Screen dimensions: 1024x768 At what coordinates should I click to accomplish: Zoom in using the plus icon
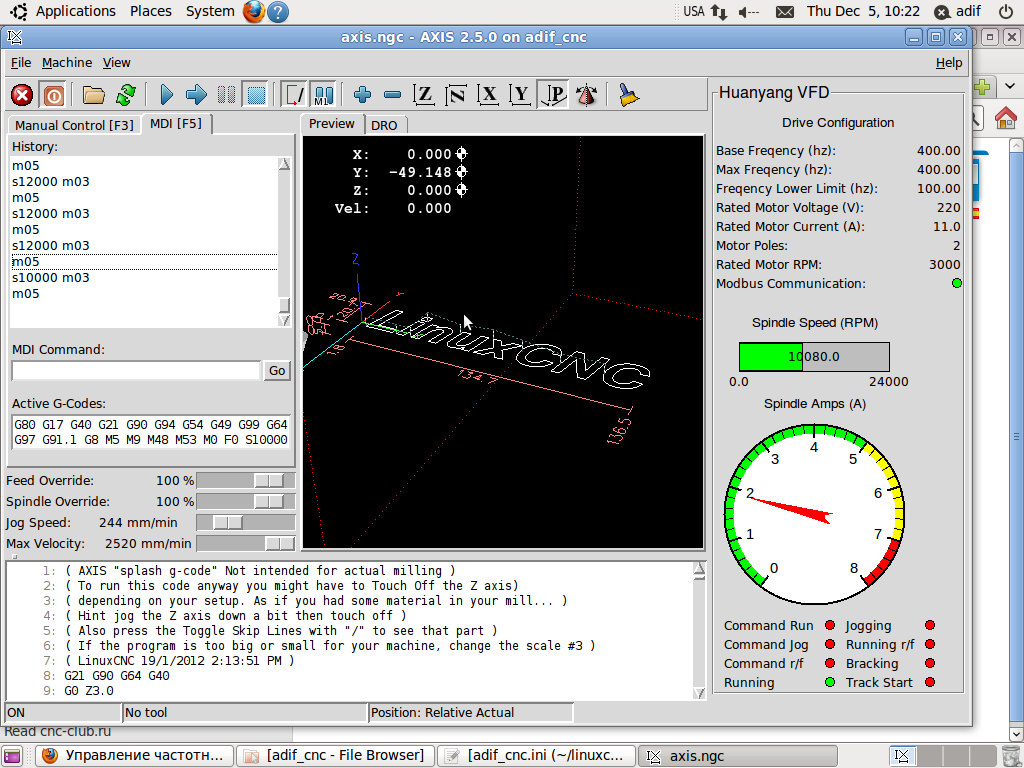pyautogui.click(x=362, y=95)
